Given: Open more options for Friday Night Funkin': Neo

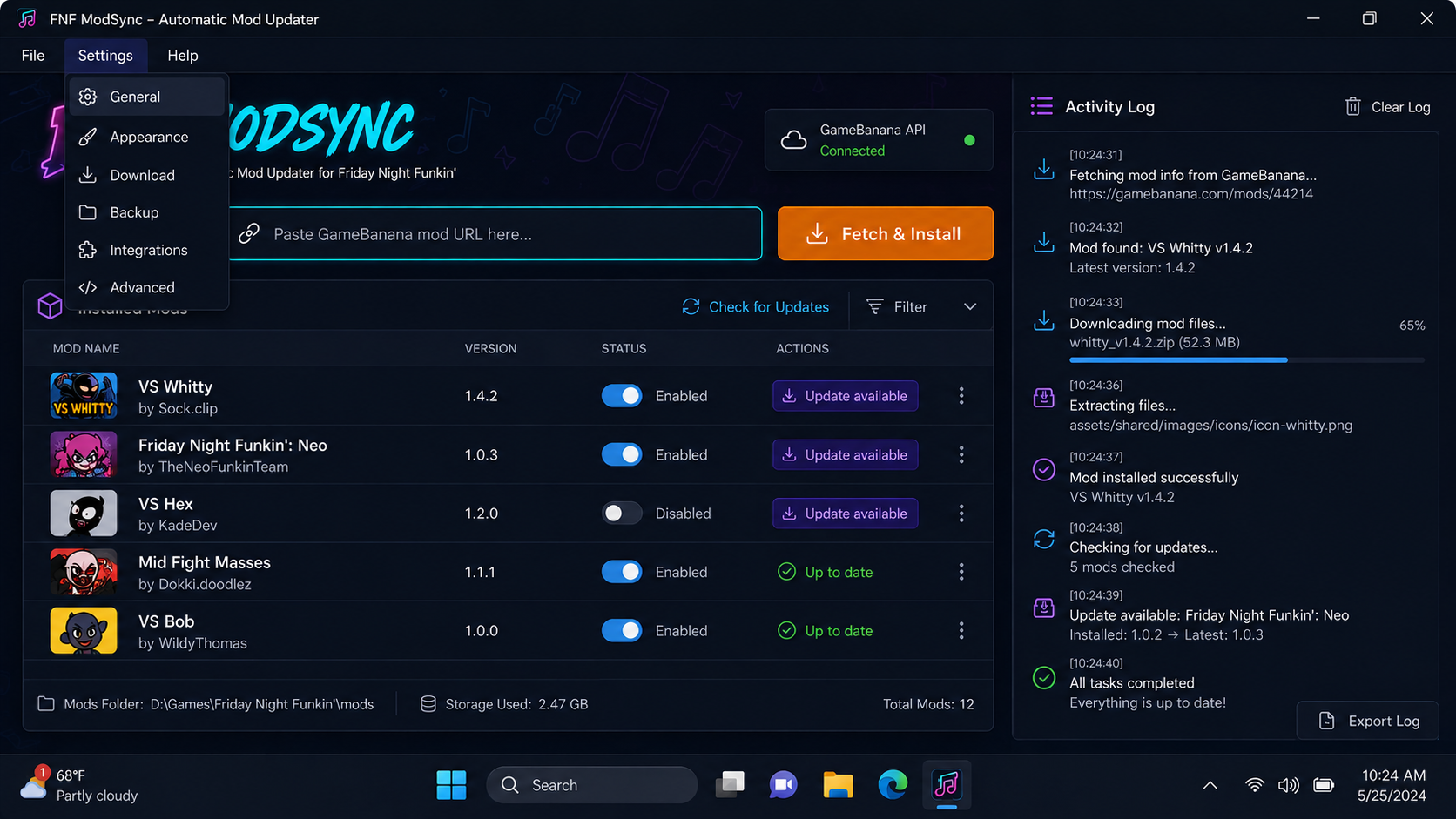Looking at the screenshot, I should coord(961,454).
